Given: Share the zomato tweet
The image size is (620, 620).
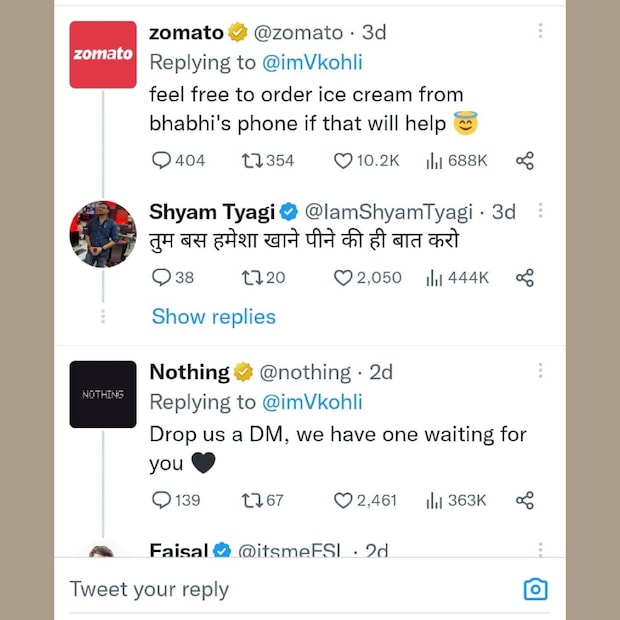Looking at the screenshot, I should (x=524, y=160).
